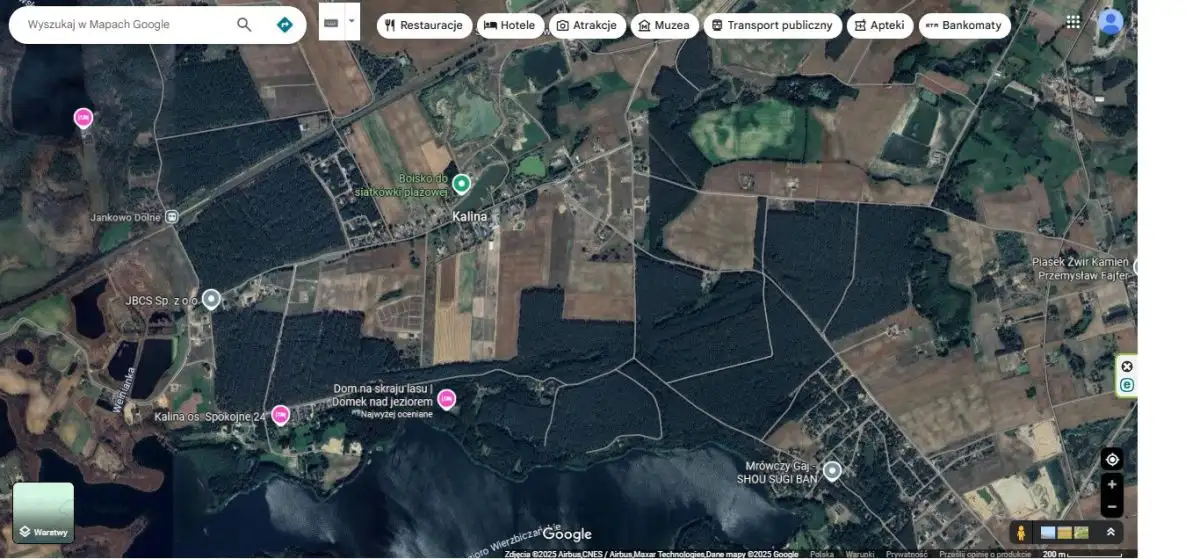The image size is (1200, 559).
Task: Open directions with the blue arrow icon
Action: (285, 25)
